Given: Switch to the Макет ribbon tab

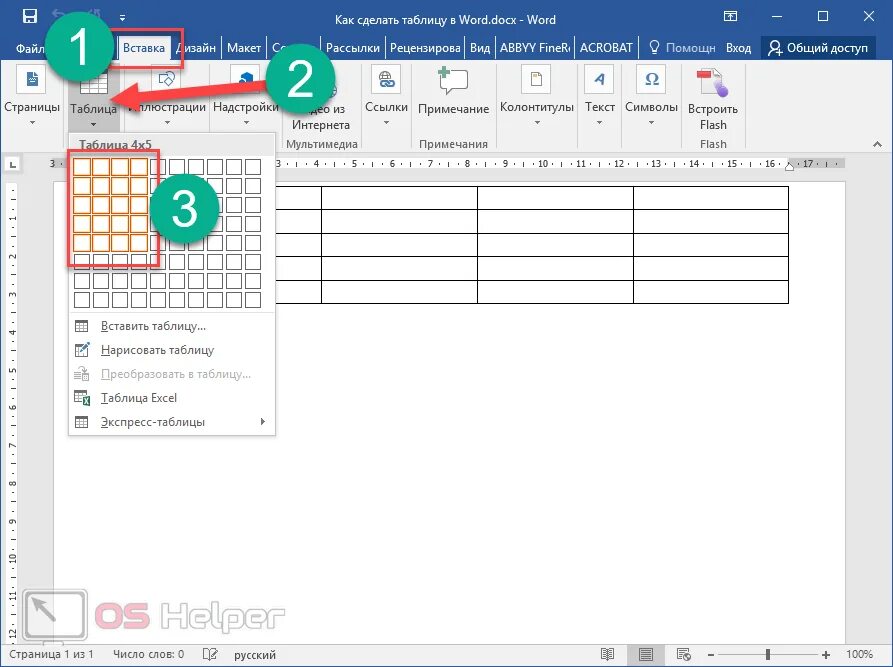Looking at the screenshot, I should coord(244,48).
